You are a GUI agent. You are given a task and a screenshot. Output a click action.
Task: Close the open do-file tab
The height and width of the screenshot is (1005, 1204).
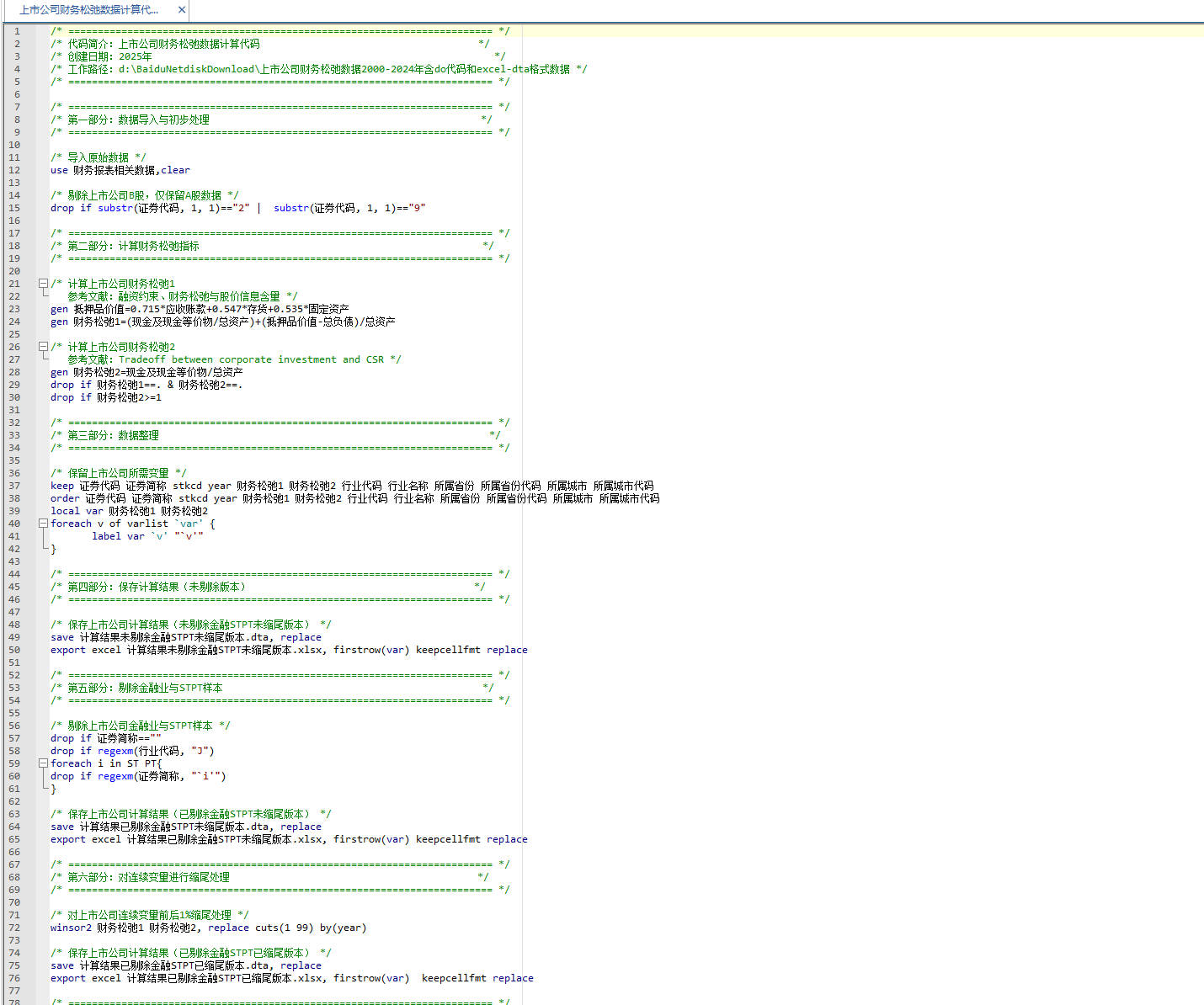pos(181,10)
